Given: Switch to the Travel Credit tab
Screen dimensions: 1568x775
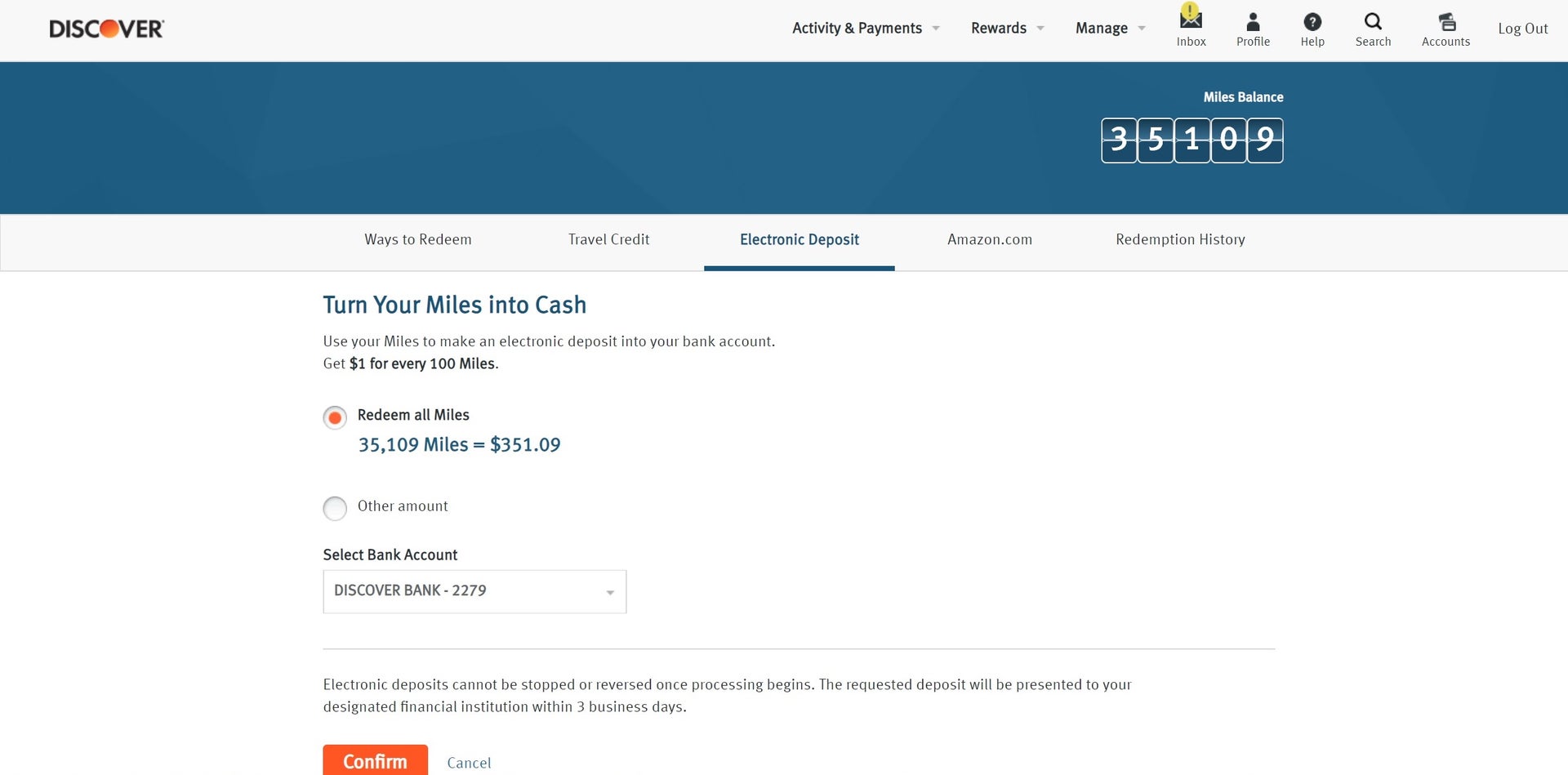Looking at the screenshot, I should tap(608, 239).
